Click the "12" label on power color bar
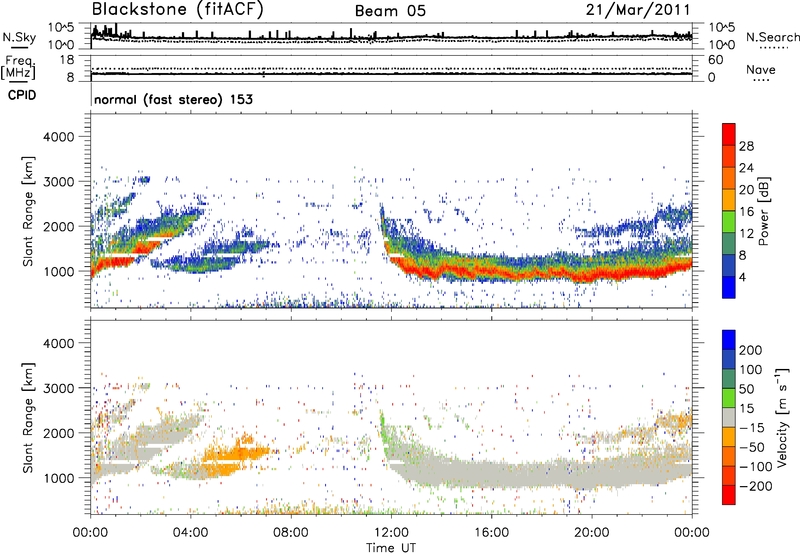800x554 pixels. (746, 234)
